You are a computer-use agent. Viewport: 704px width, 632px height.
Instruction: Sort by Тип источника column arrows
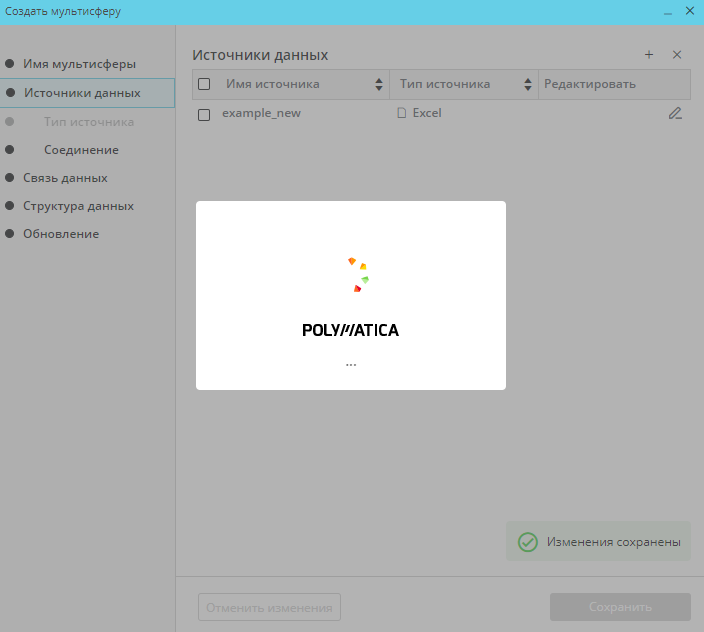click(528, 84)
